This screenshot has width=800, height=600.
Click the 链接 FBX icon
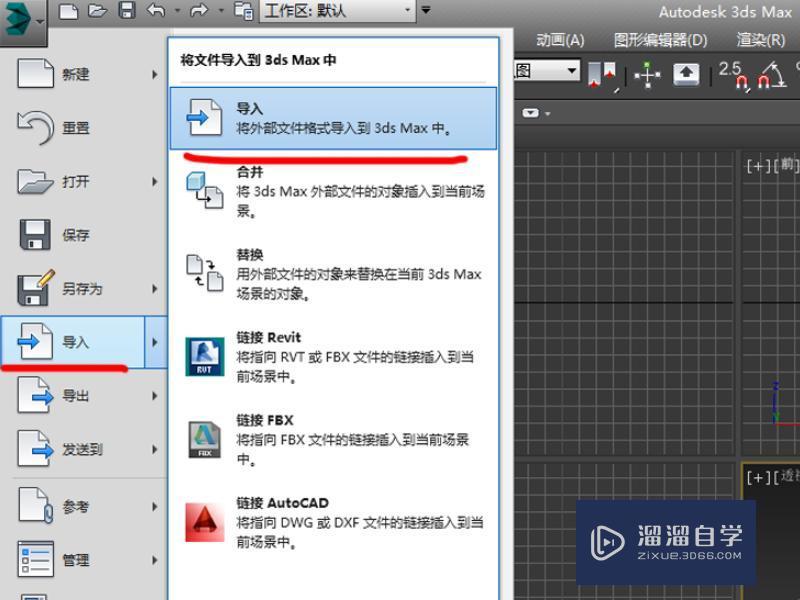pyautogui.click(x=206, y=434)
